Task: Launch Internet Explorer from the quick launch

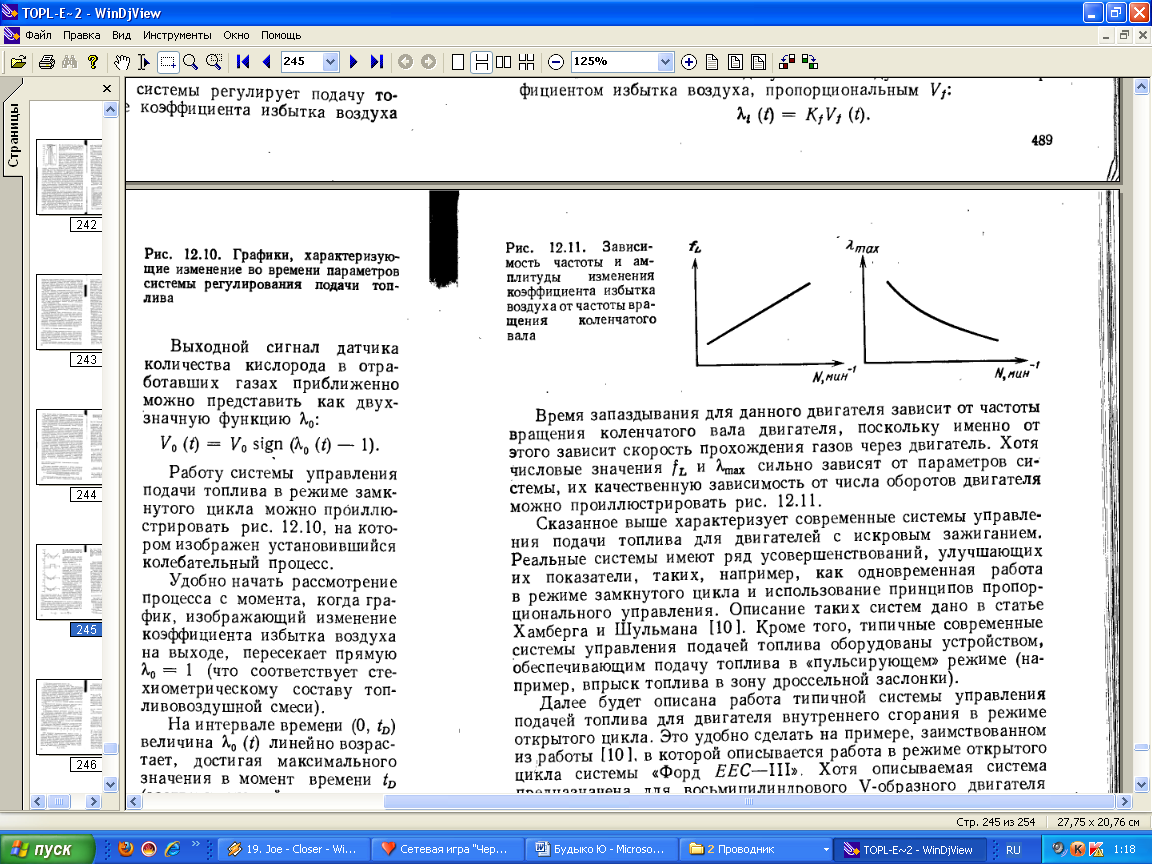Action: click(173, 849)
